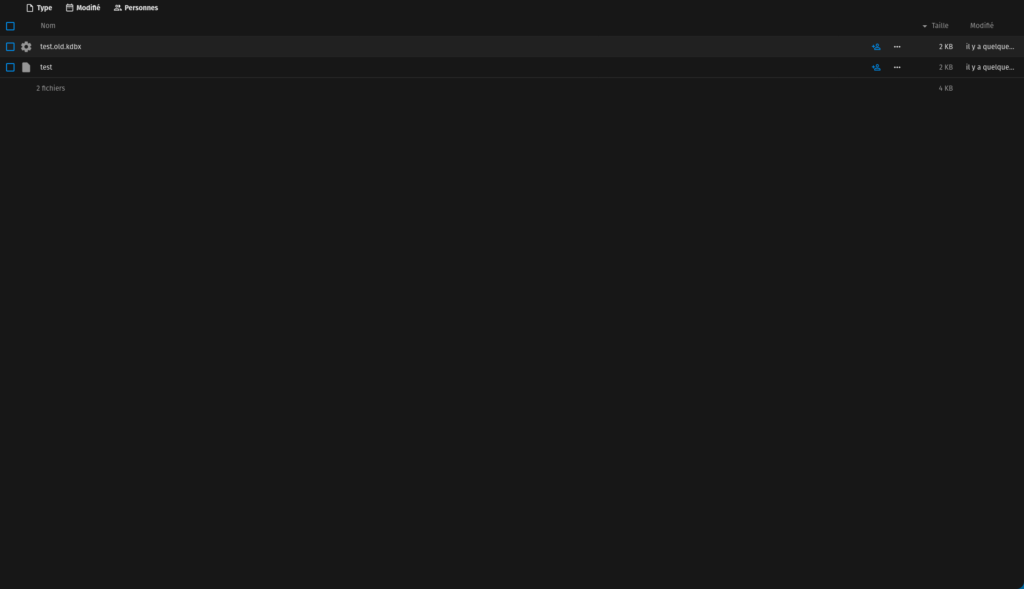Sort files by Taille column

[x=940, y=26]
